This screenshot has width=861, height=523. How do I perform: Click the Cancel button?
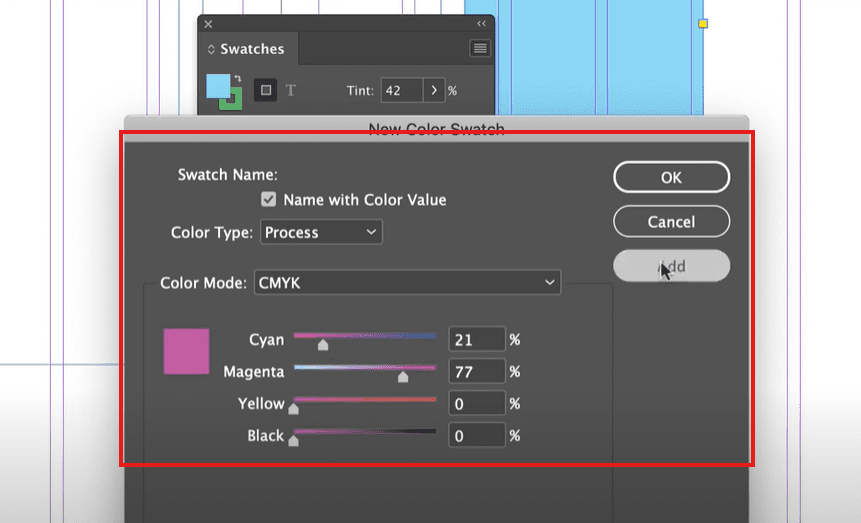point(671,221)
